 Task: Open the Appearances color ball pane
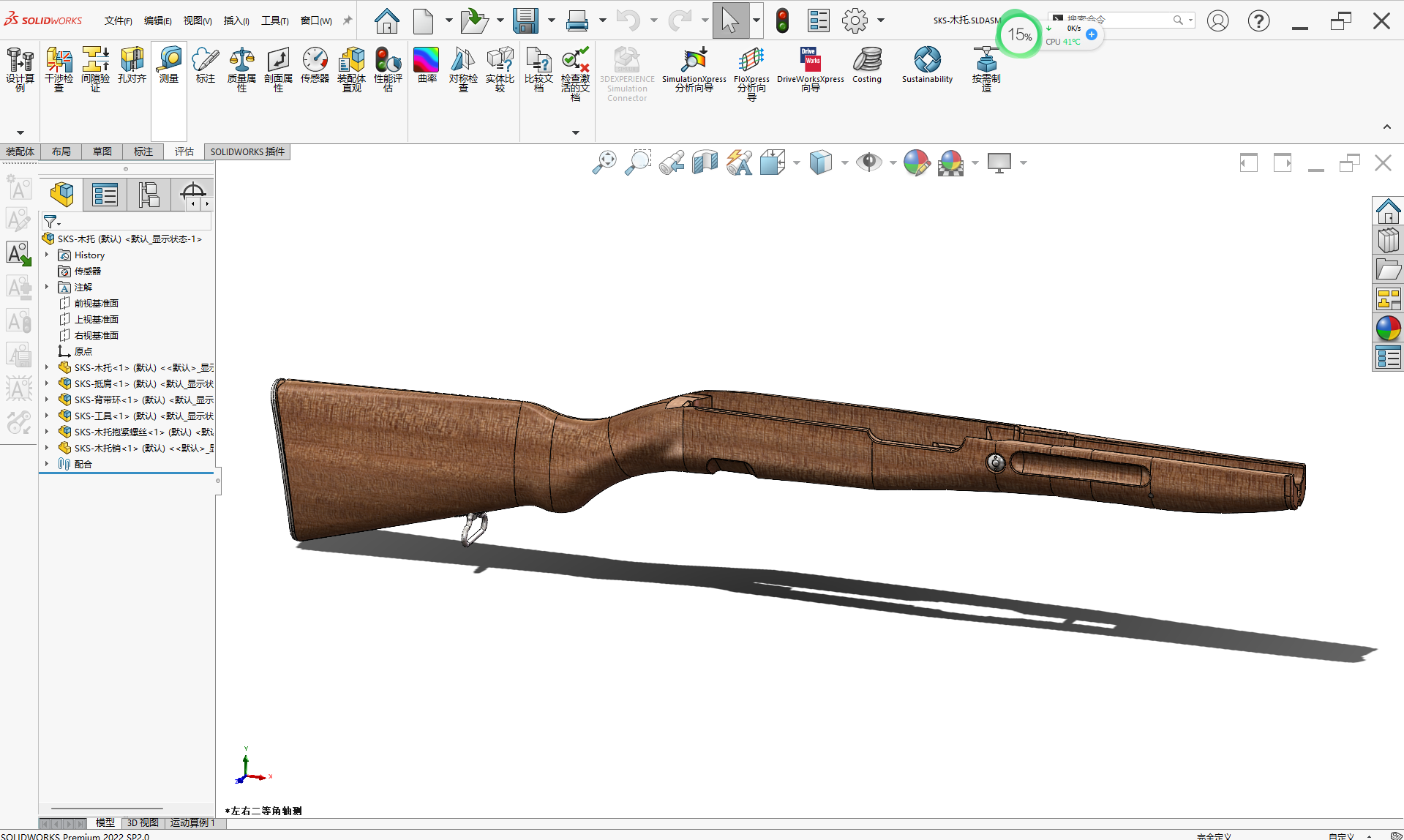pyautogui.click(x=1388, y=329)
